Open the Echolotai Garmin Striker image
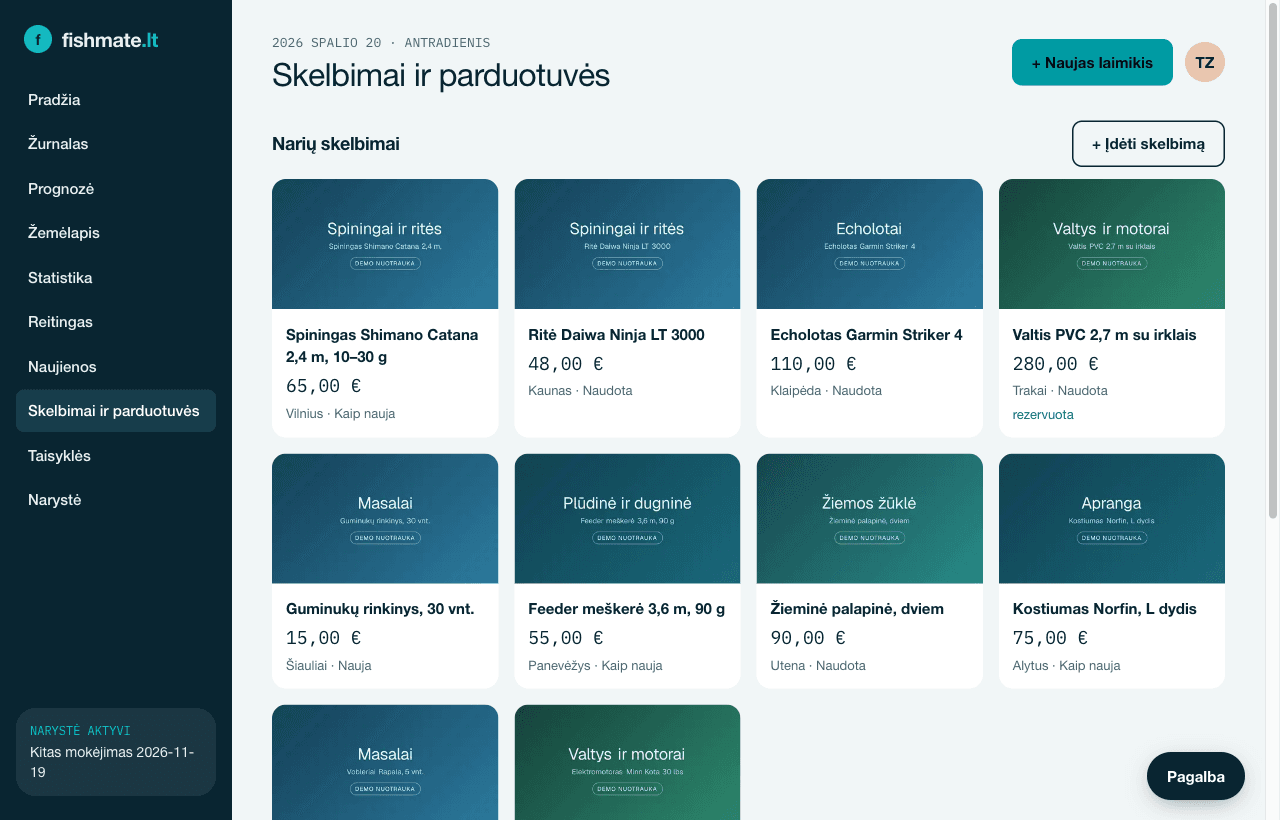Viewport: 1280px width, 820px height. [x=869, y=244]
